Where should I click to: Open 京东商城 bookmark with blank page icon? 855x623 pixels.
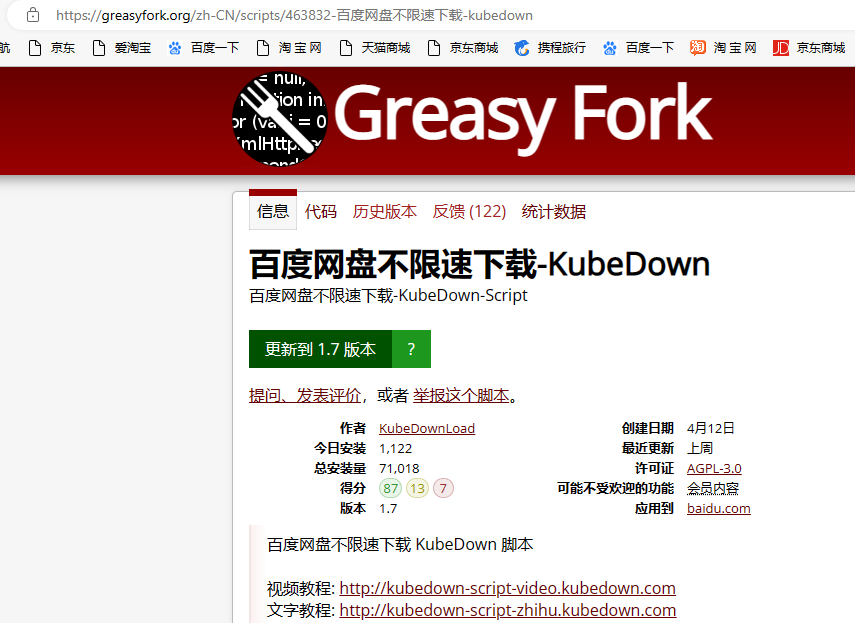coord(463,48)
